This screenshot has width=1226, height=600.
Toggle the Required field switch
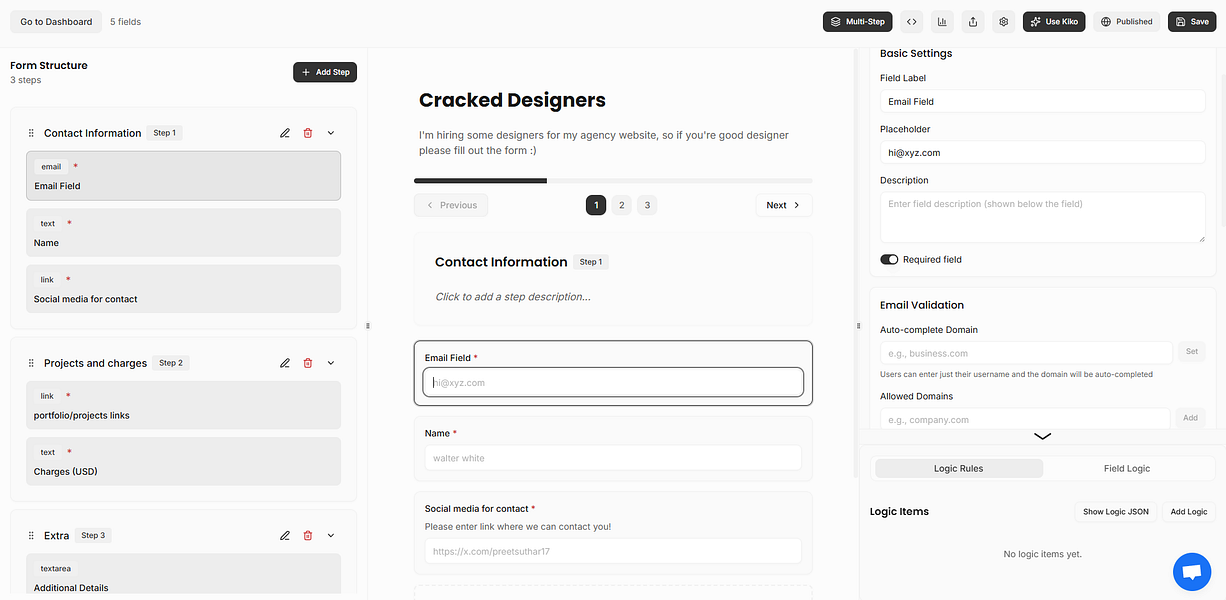tap(889, 260)
